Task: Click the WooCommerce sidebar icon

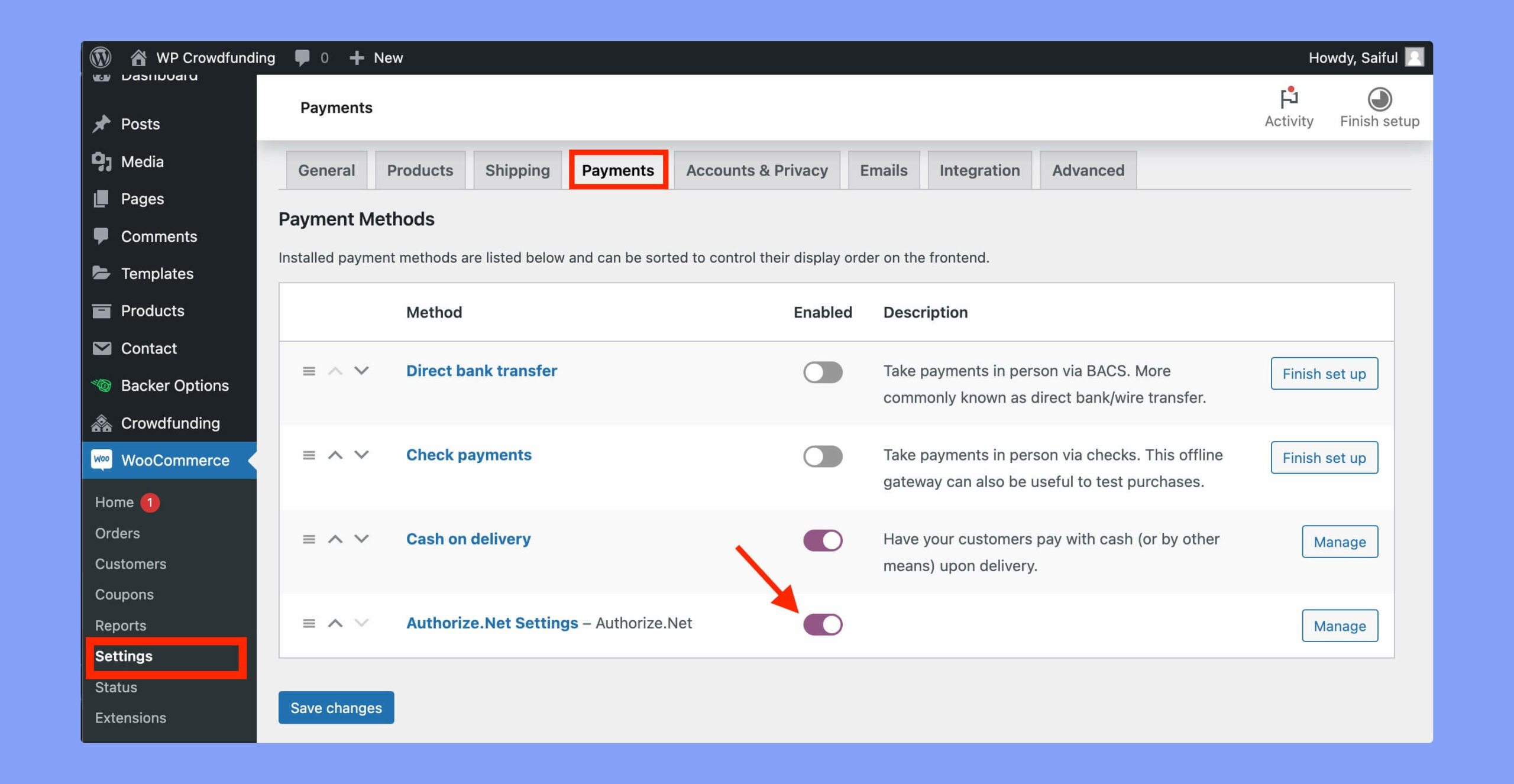Action: click(x=100, y=460)
